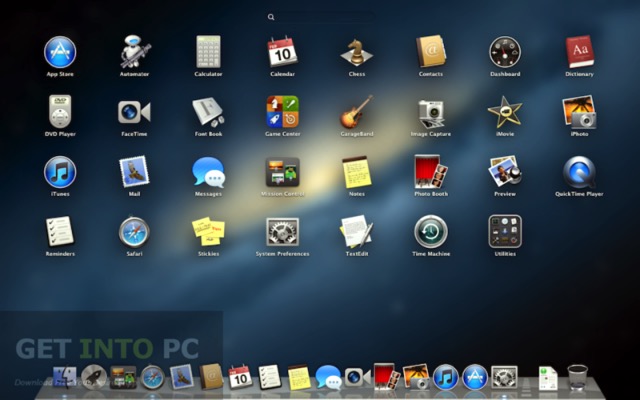Open Calendar from the Dock
Screen dimensions: 640x400
(241, 377)
